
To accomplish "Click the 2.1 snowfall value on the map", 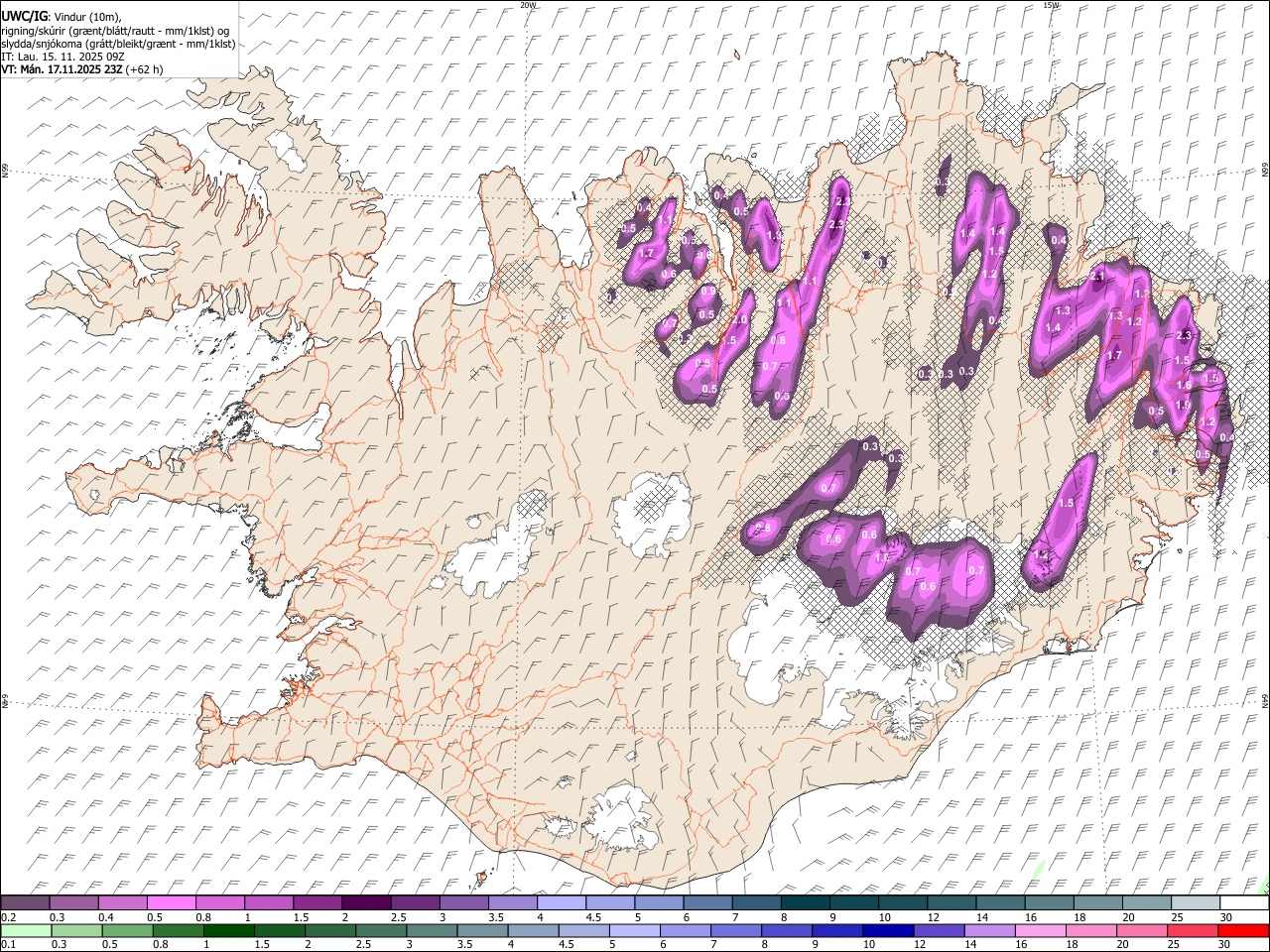I will pos(1097,277).
